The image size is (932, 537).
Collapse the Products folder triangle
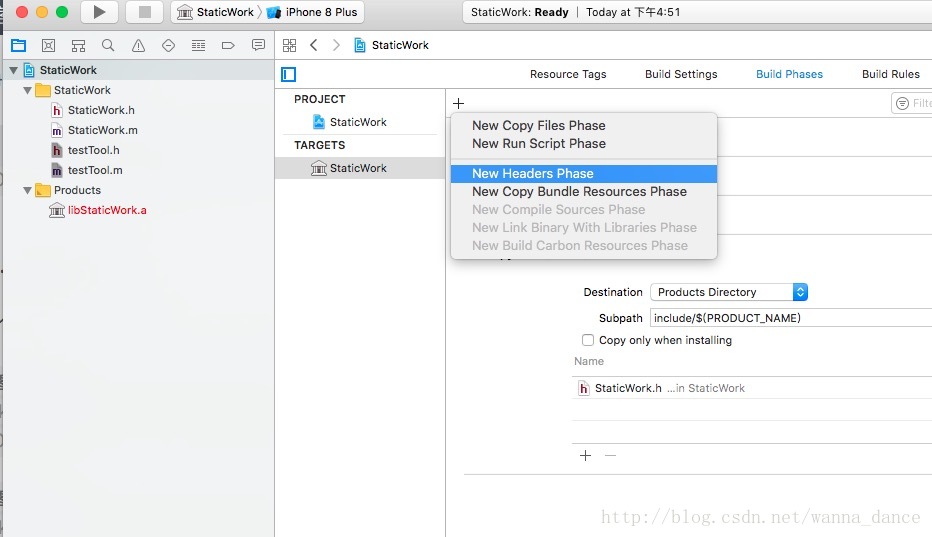pyautogui.click(x=27, y=190)
